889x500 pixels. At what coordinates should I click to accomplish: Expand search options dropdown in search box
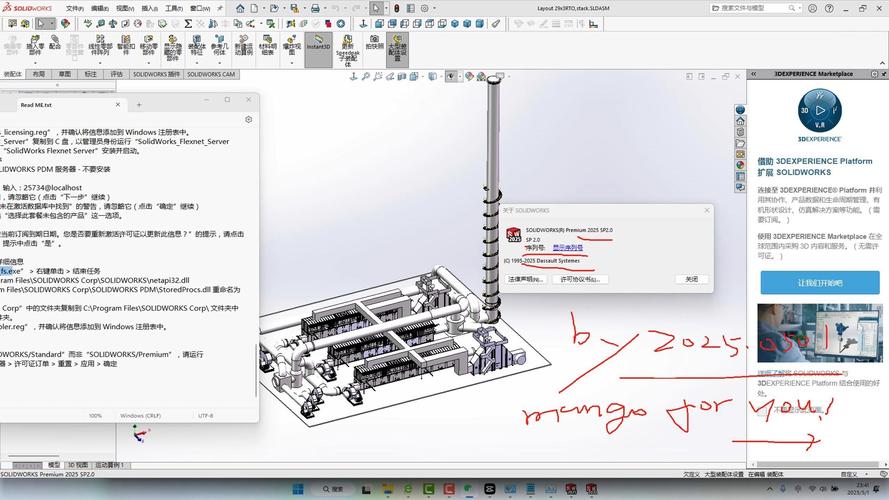[x=799, y=9]
